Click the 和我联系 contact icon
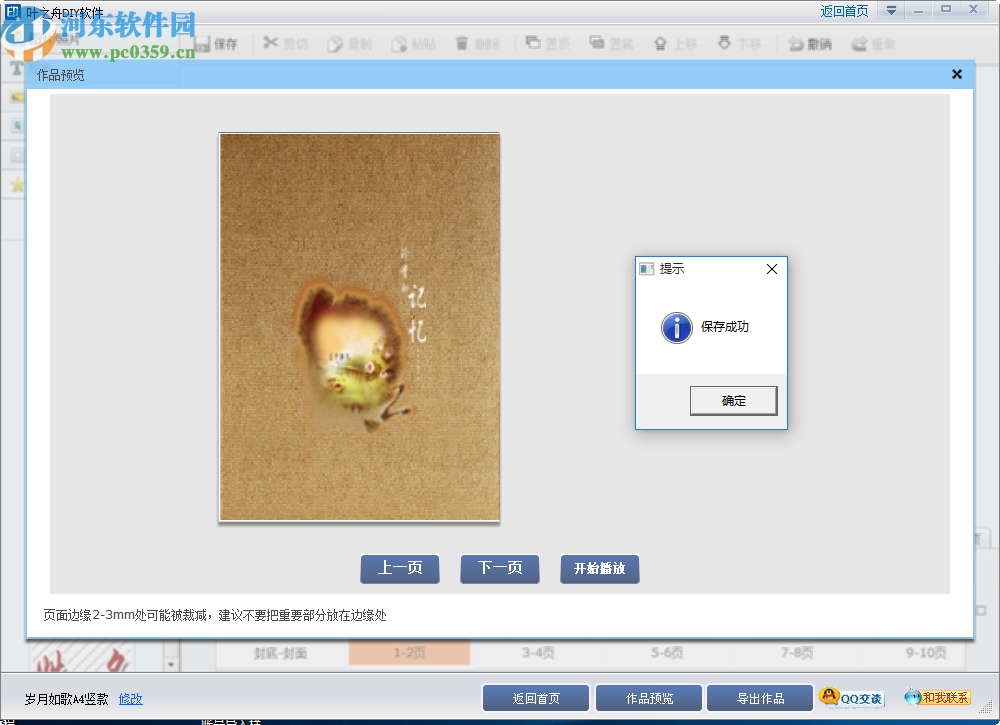This screenshot has height=725, width=1000. [x=938, y=698]
